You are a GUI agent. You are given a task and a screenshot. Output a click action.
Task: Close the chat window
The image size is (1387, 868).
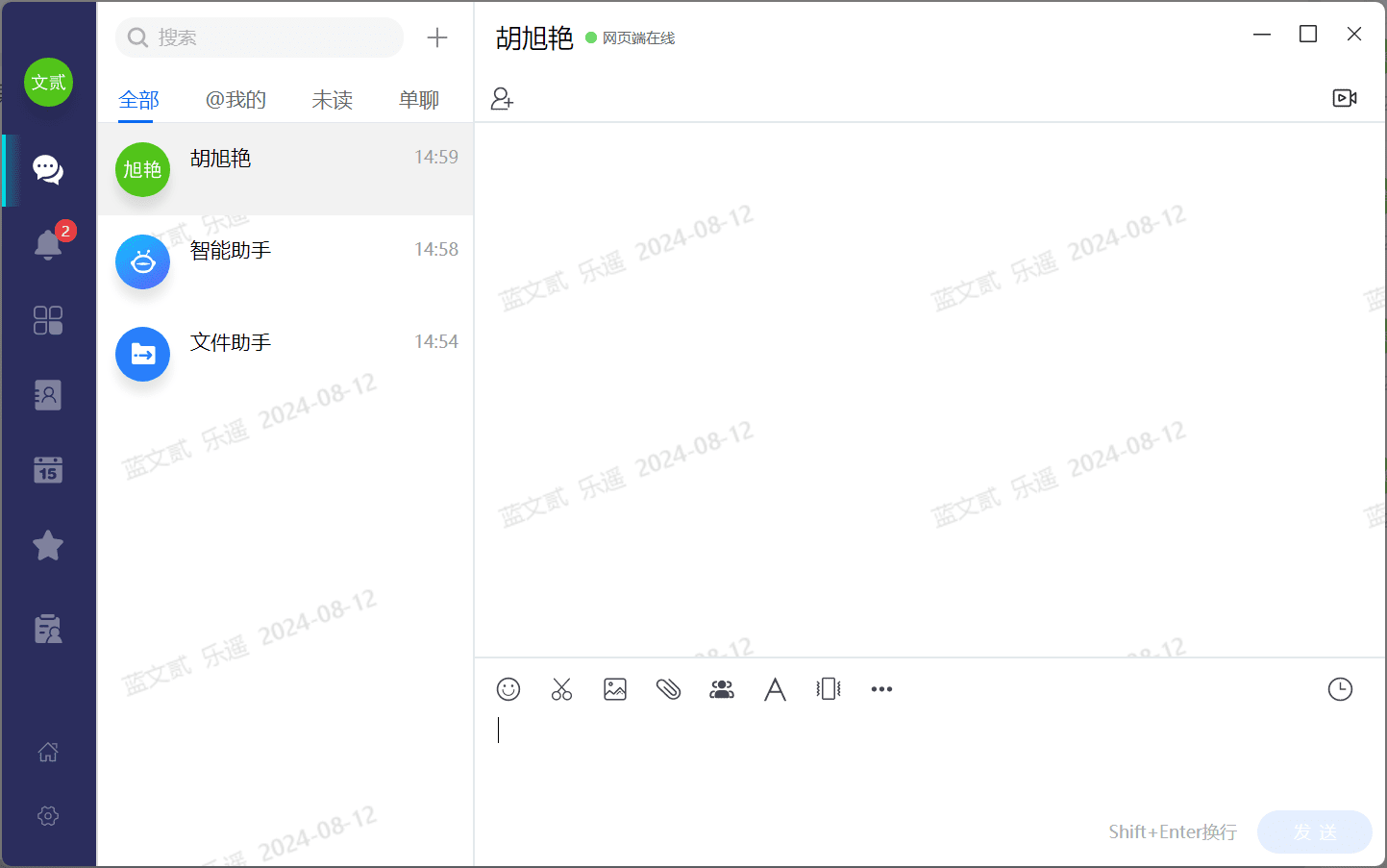coord(1354,35)
